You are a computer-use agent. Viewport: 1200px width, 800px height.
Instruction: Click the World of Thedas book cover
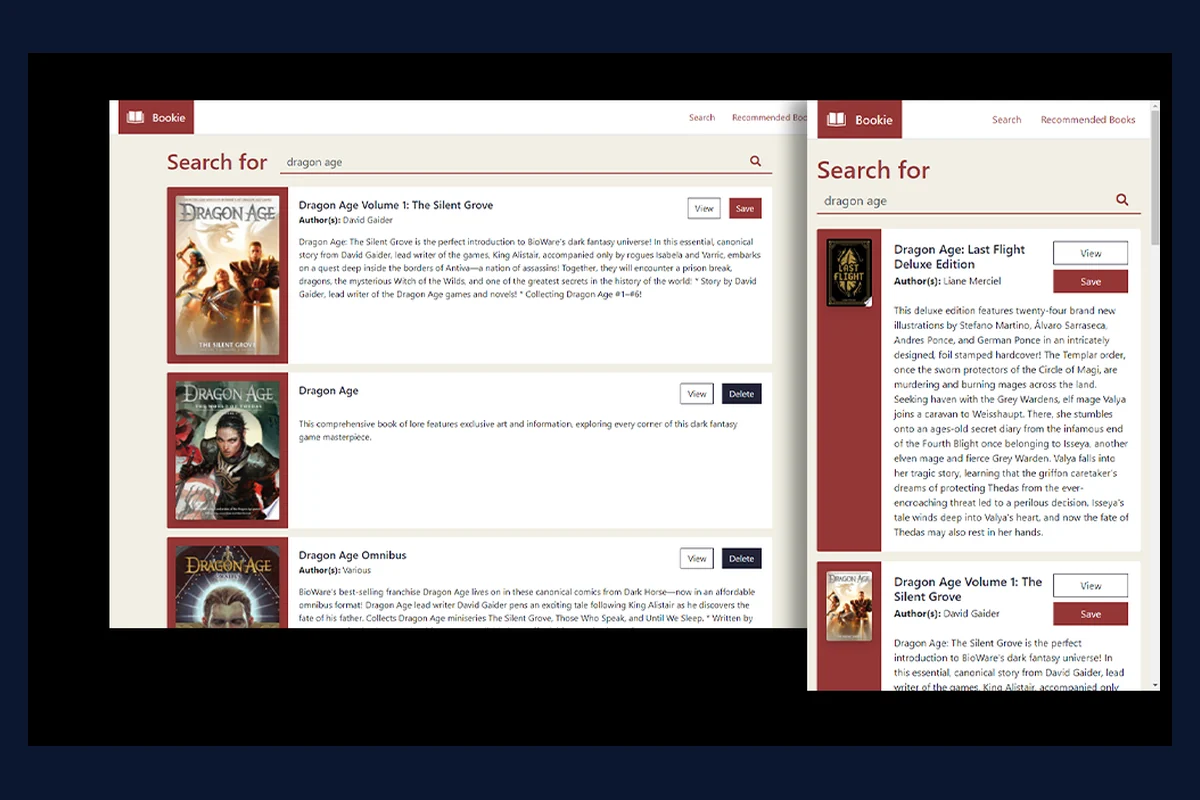(227, 450)
